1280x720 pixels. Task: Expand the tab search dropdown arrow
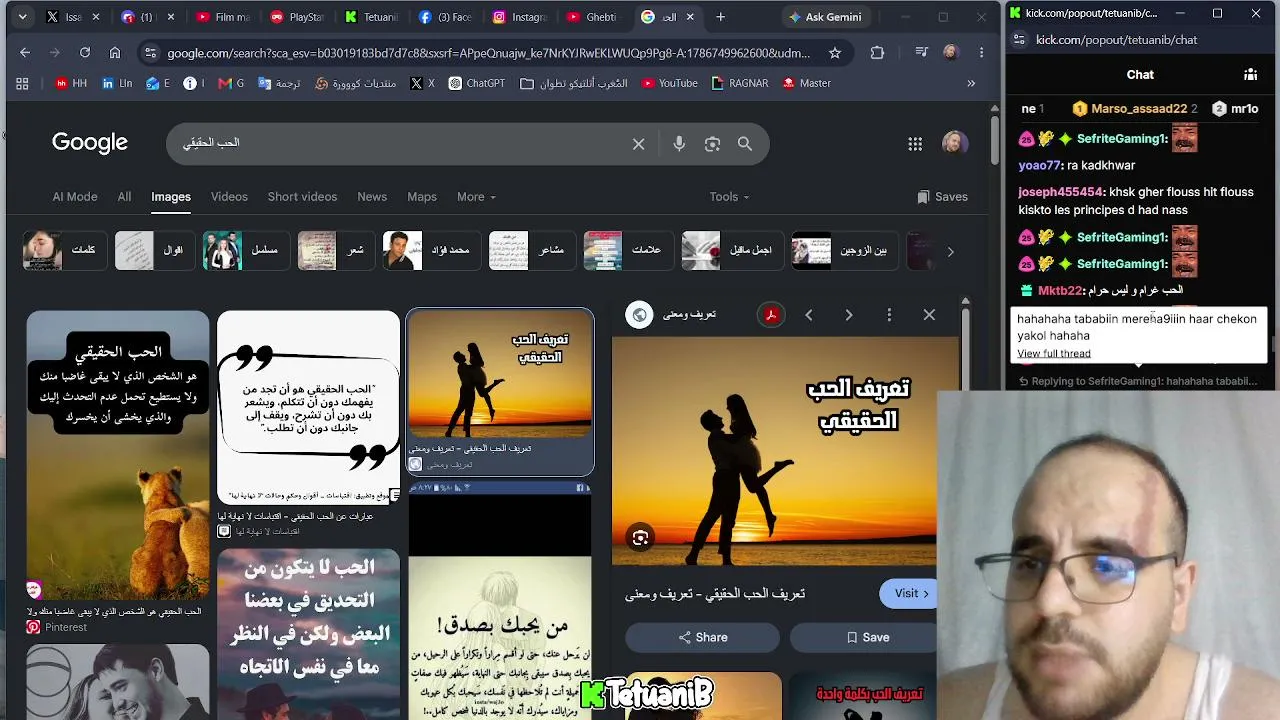[22, 17]
